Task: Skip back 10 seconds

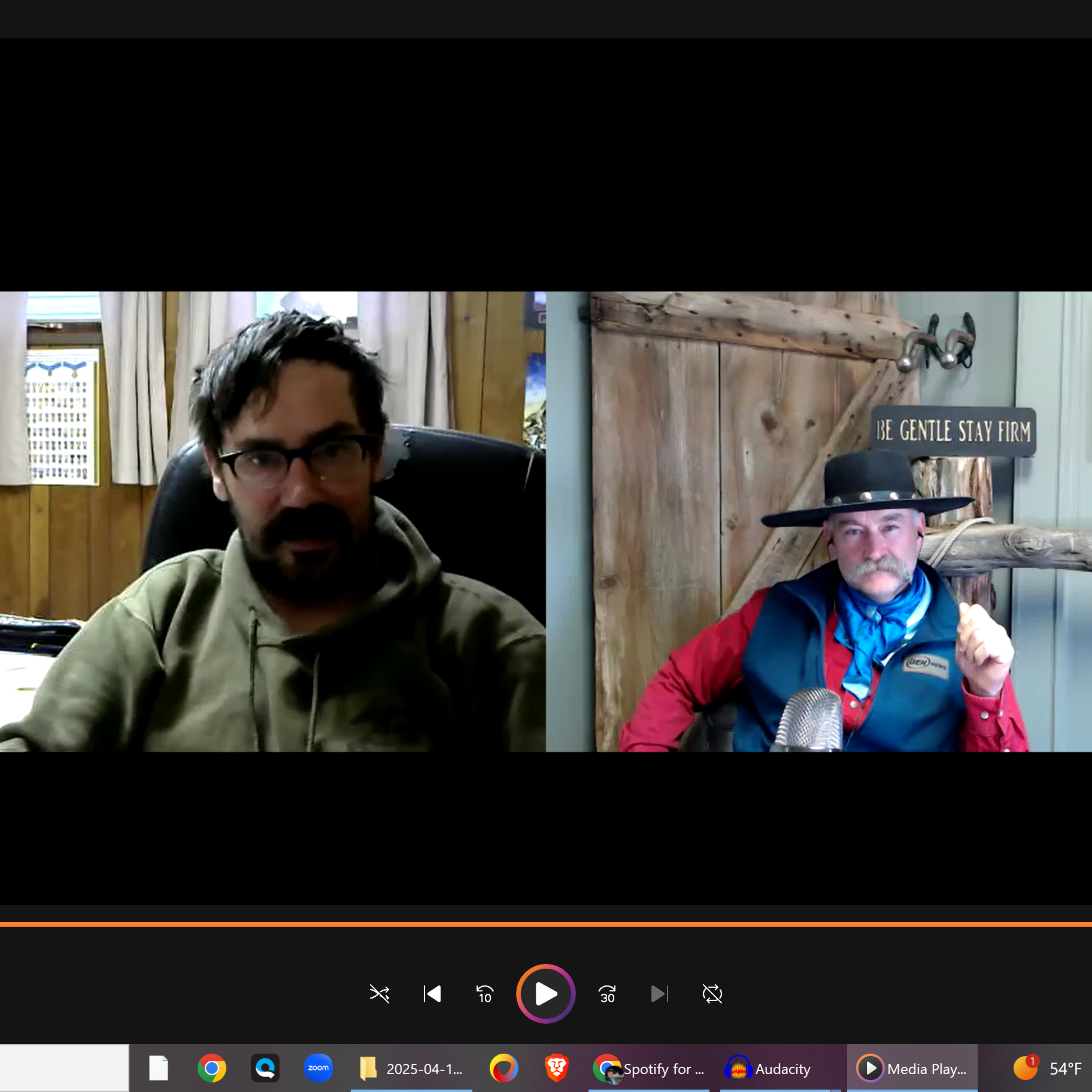Action: [485, 994]
